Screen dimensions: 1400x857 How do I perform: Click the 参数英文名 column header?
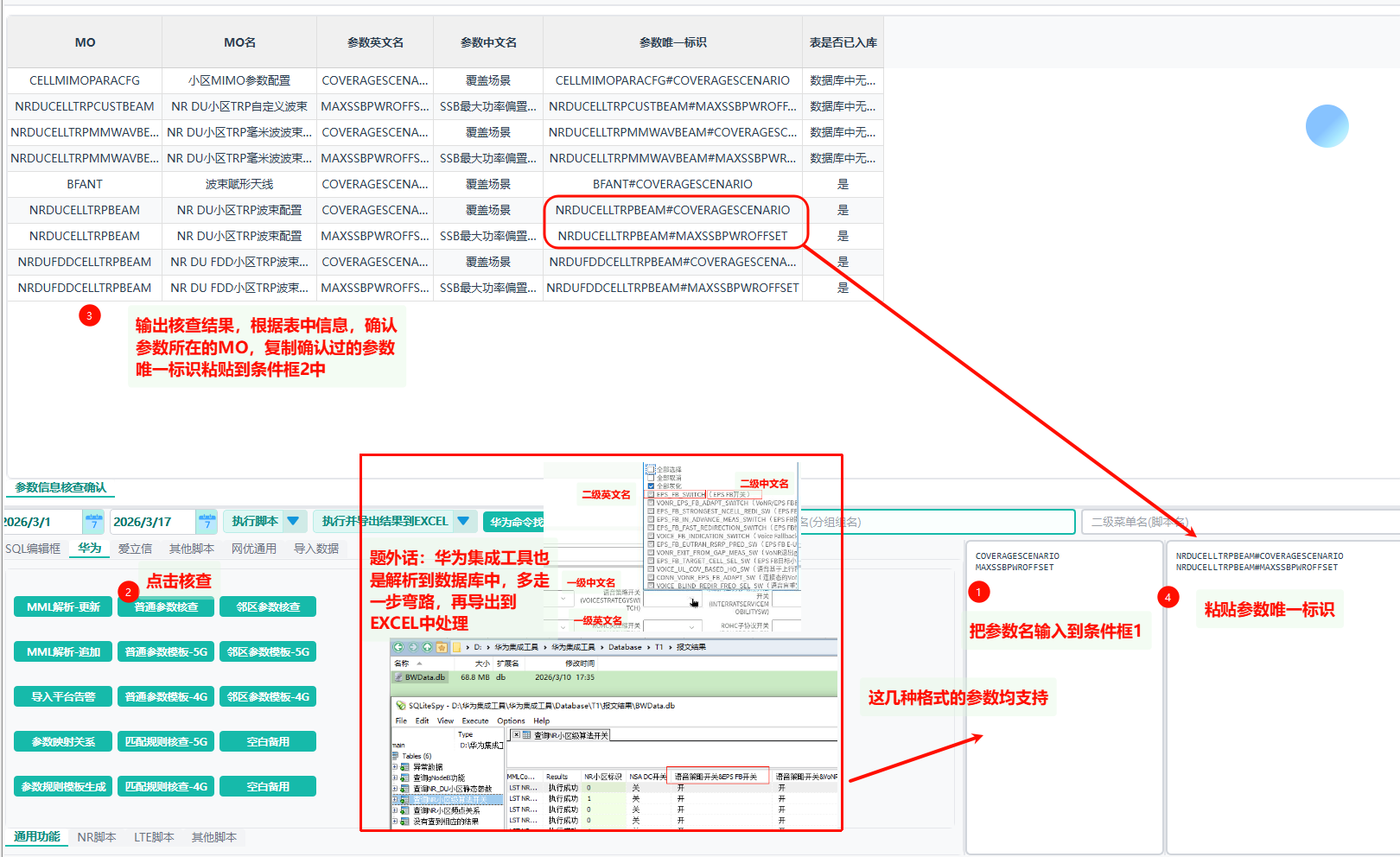point(375,42)
